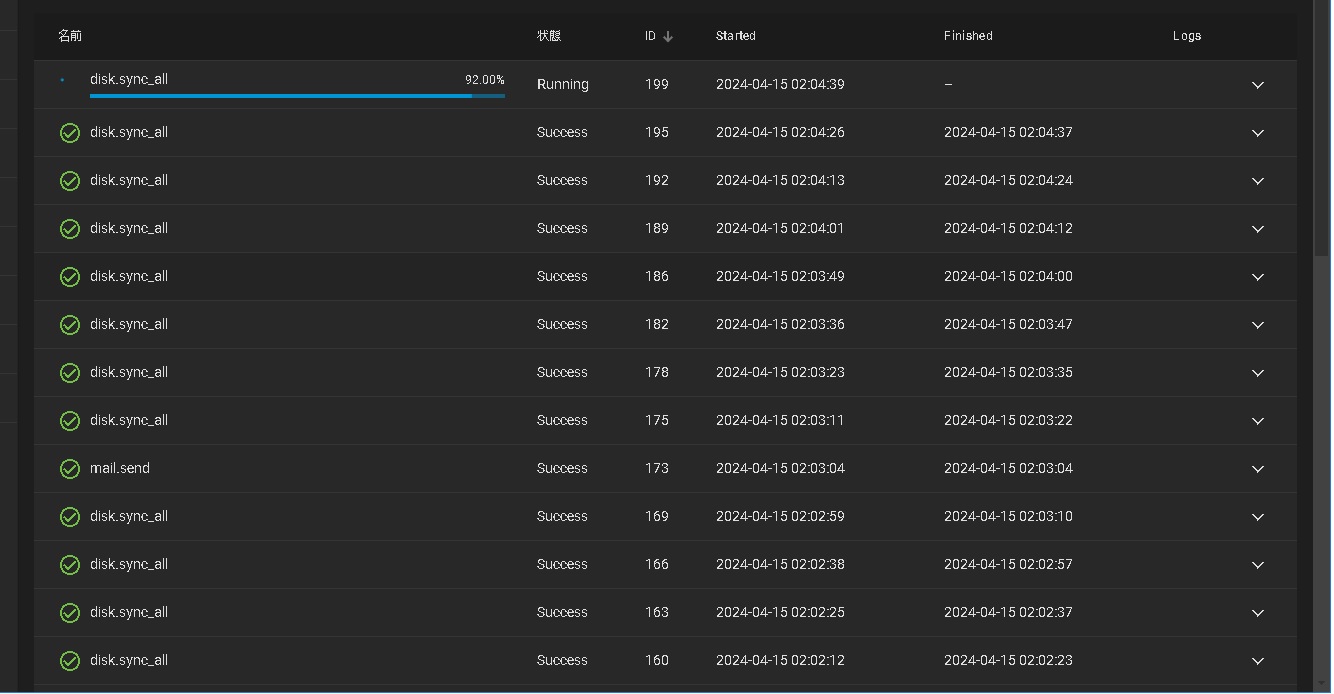This screenshot has height=694, width=1334.
Task: Sort table by 名前 column header
Action: [70, 36]
